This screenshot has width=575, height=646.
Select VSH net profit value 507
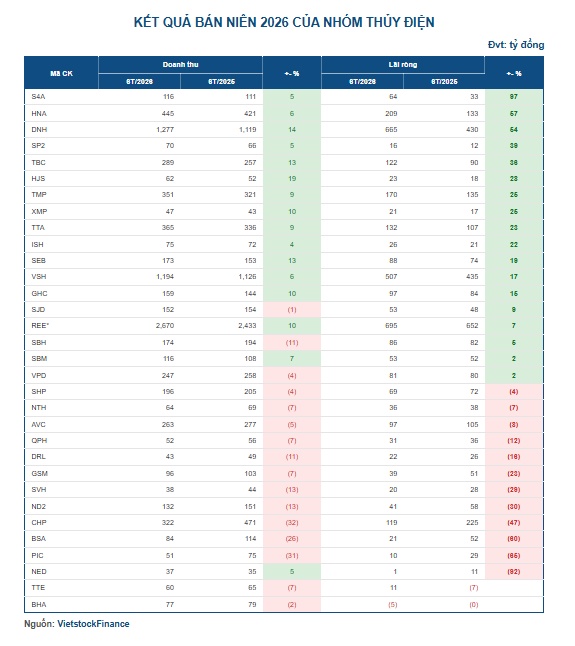coord(391,277)
